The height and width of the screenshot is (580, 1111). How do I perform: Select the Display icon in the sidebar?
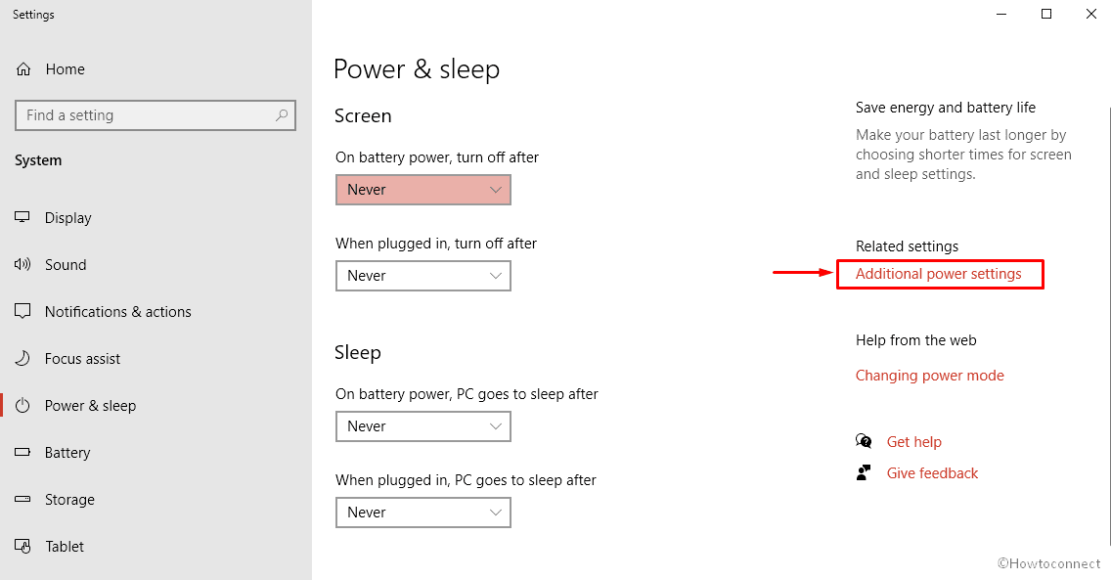tap(22, 217)
